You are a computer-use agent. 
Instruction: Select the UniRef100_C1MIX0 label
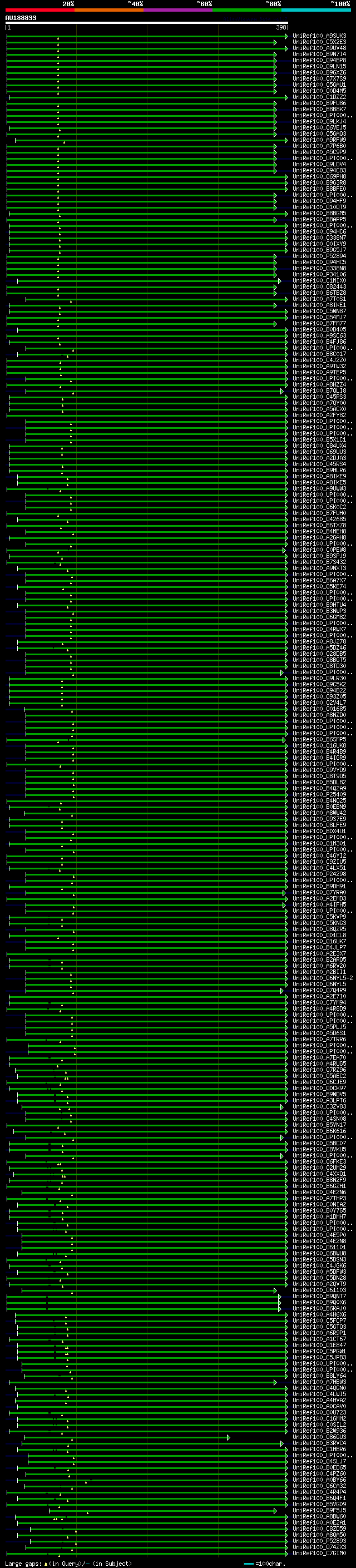click(319, 280)
